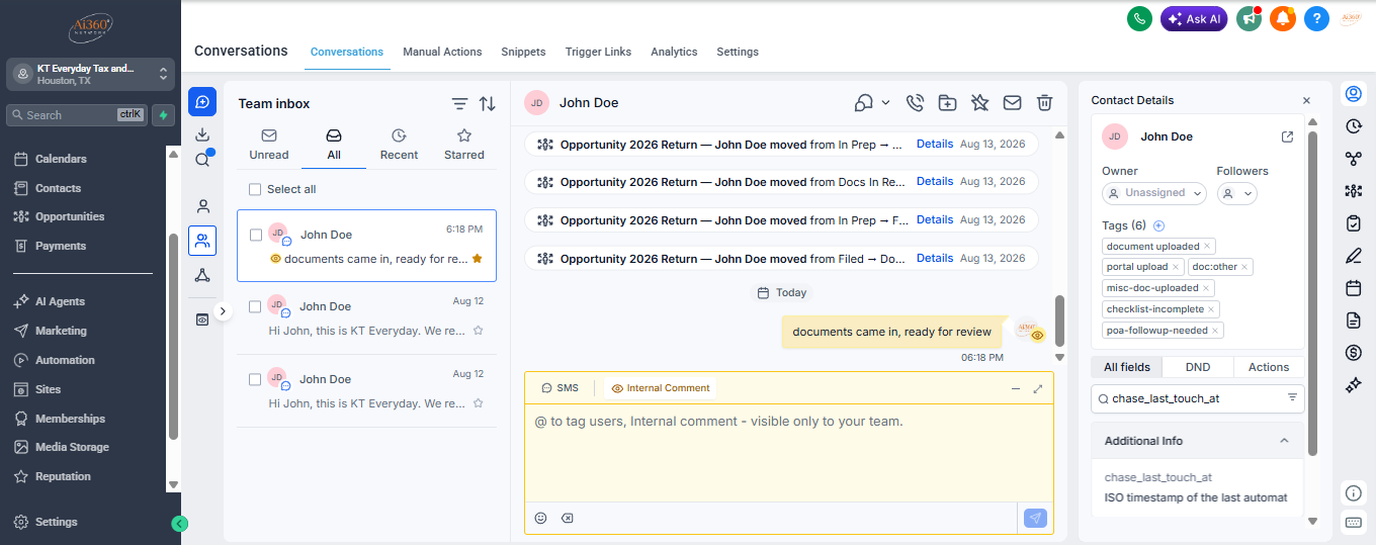
Task: Open the emoji picker in composer
Action: pyautogui.click(x=541, y=518)
